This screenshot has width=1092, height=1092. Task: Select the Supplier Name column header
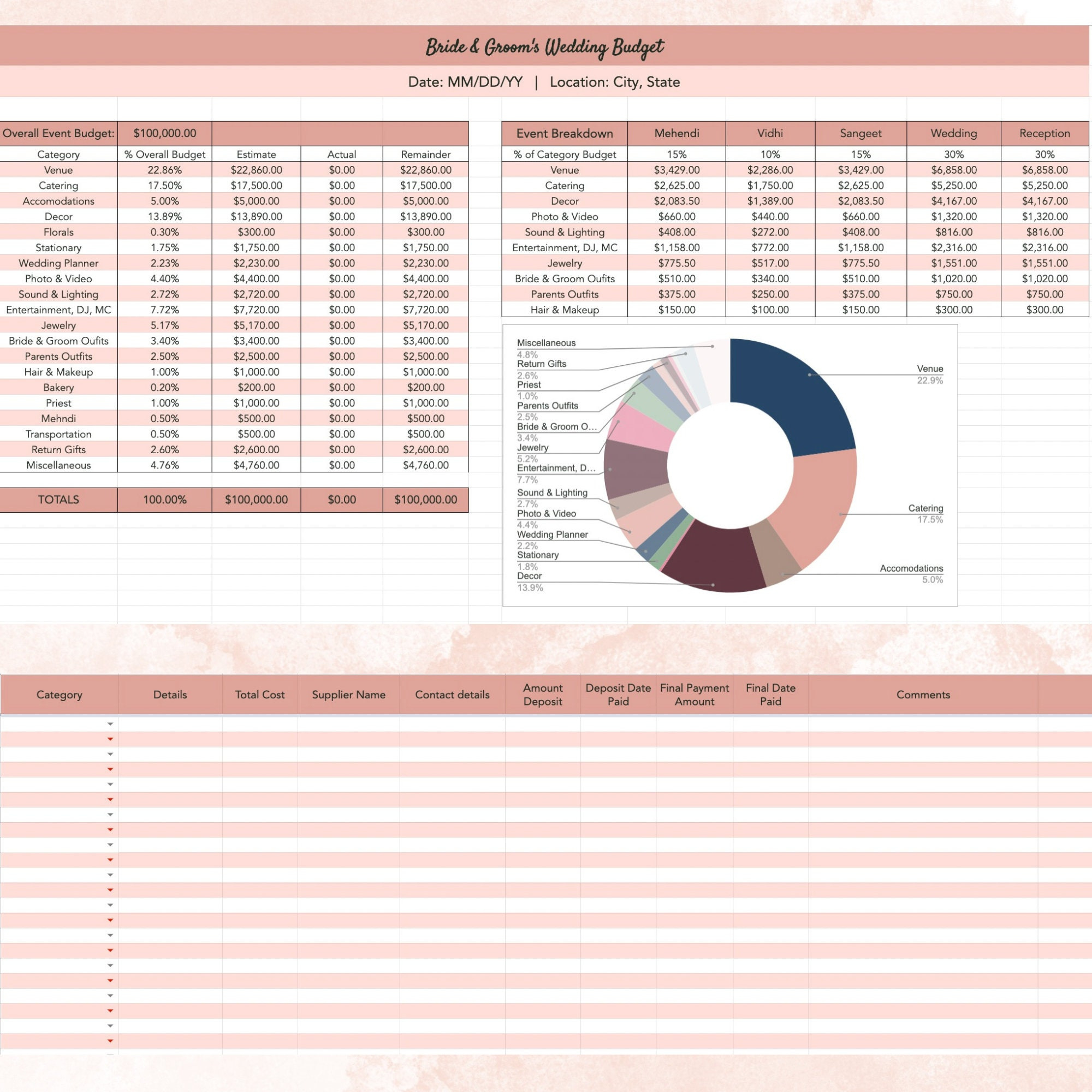(349, 694)
